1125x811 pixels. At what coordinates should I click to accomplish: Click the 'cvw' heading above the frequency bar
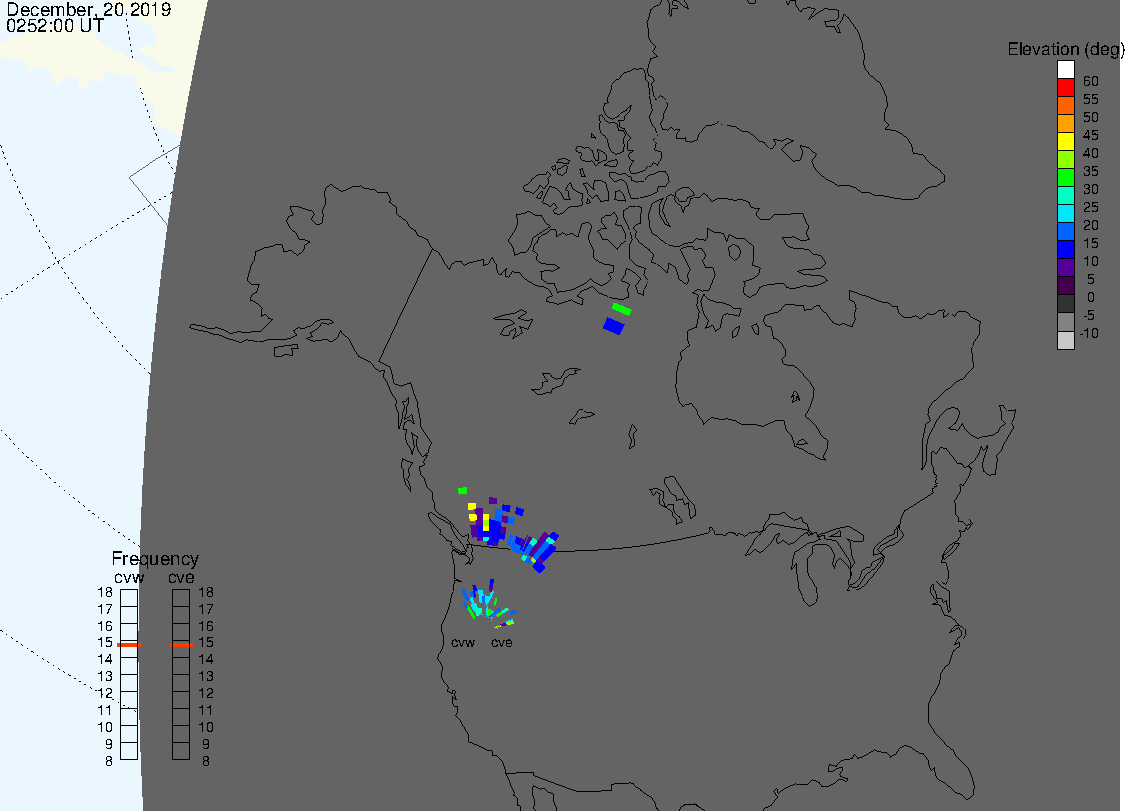pyautogui.click(x=129, y=578)
